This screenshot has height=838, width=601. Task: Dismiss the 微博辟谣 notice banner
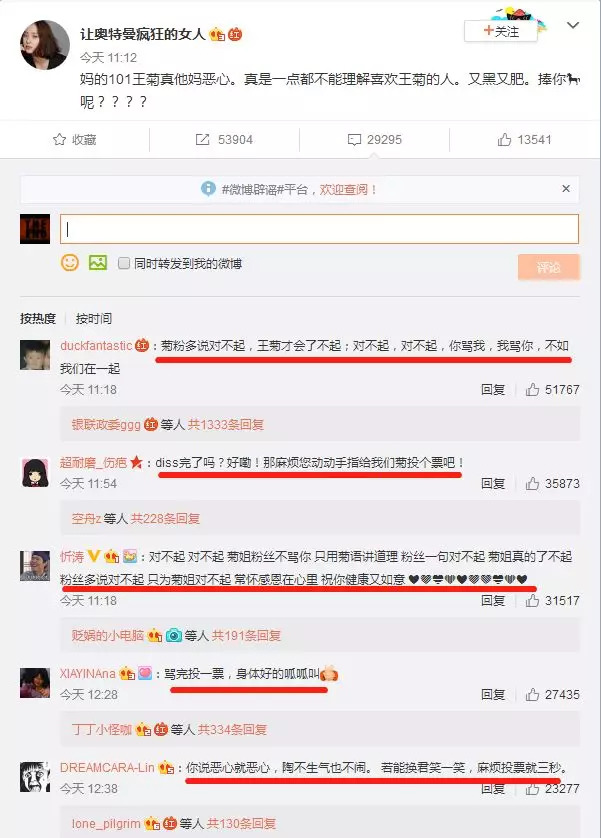[x=566, y=189]
